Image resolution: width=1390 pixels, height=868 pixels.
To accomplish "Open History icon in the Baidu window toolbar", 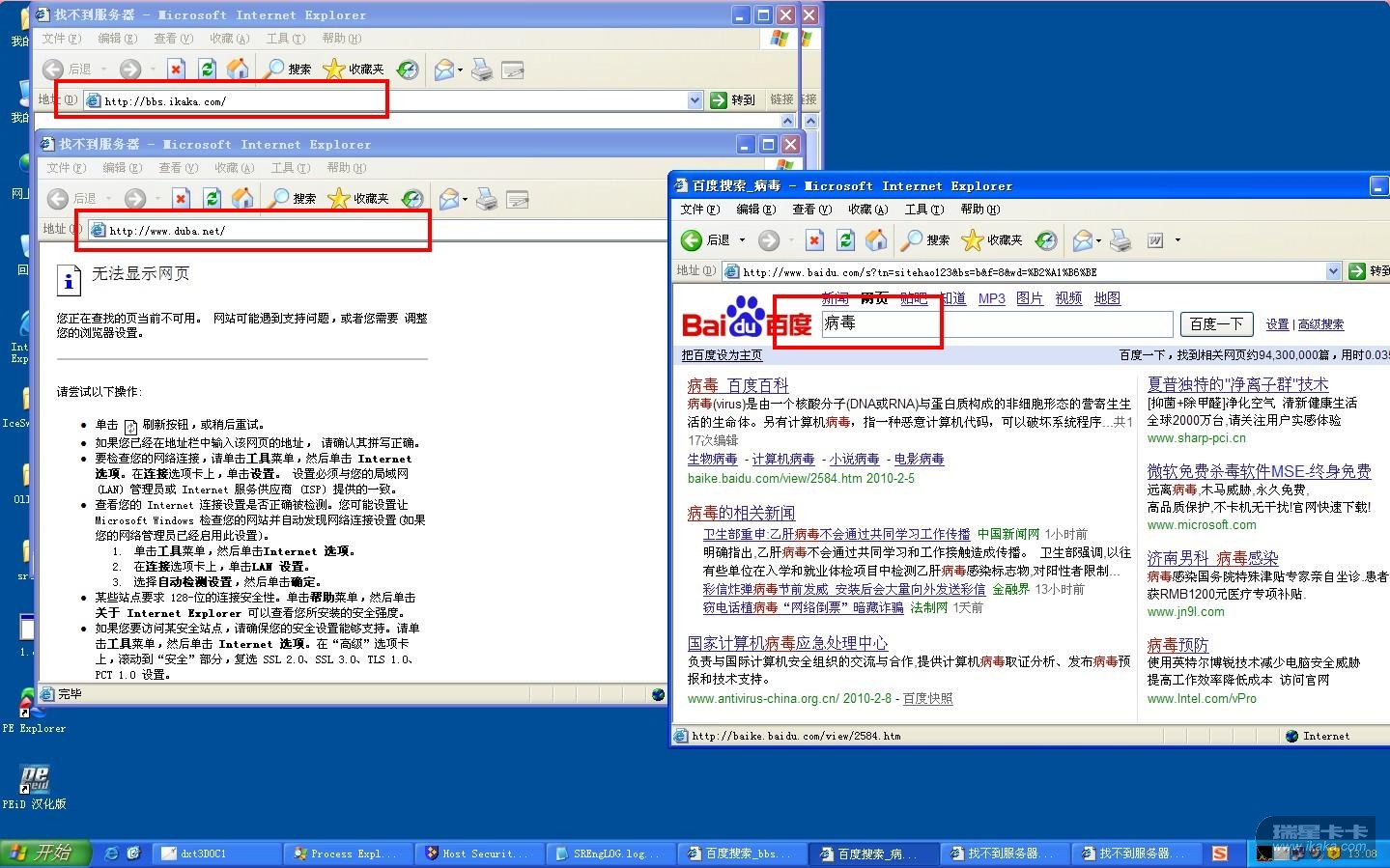I will pos(1046,240).
